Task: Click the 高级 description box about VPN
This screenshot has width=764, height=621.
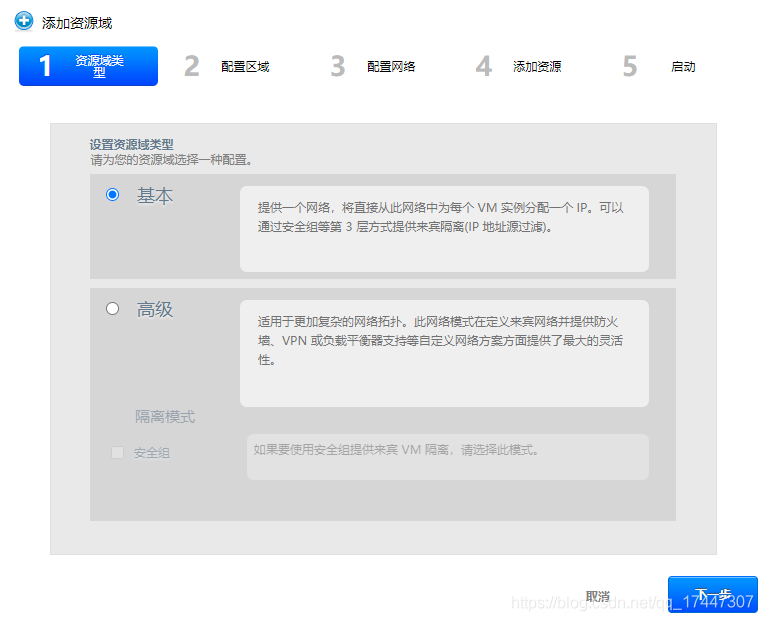Action: [444, 354]
